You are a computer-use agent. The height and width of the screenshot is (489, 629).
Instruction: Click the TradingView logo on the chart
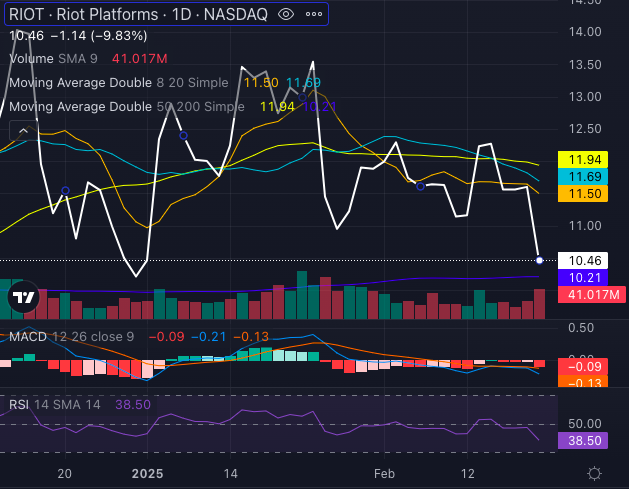23,297
